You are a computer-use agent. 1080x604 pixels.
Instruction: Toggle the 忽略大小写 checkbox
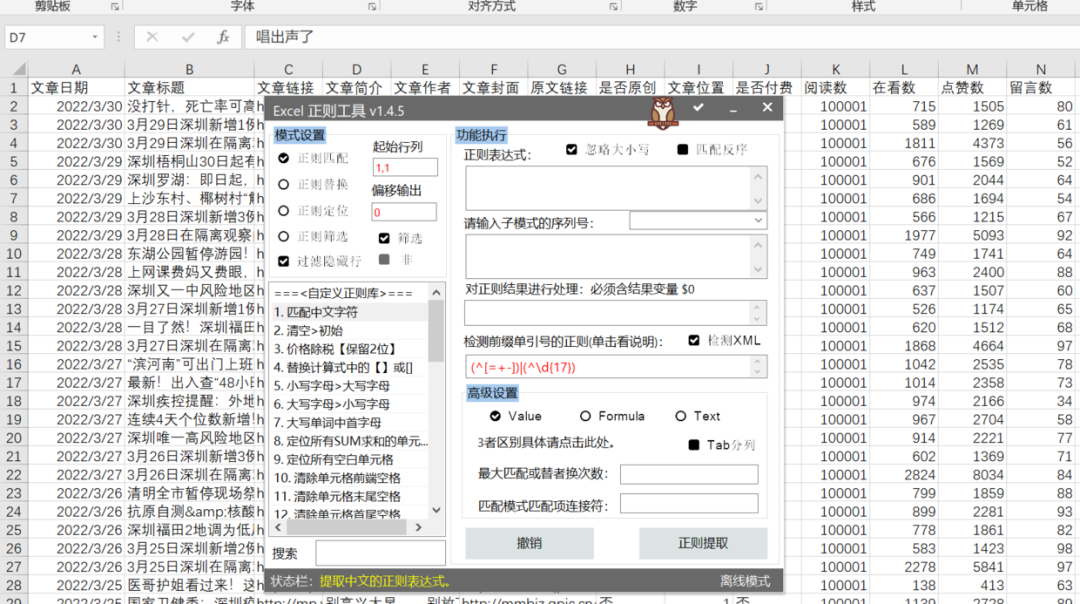(x=572, y=149)
